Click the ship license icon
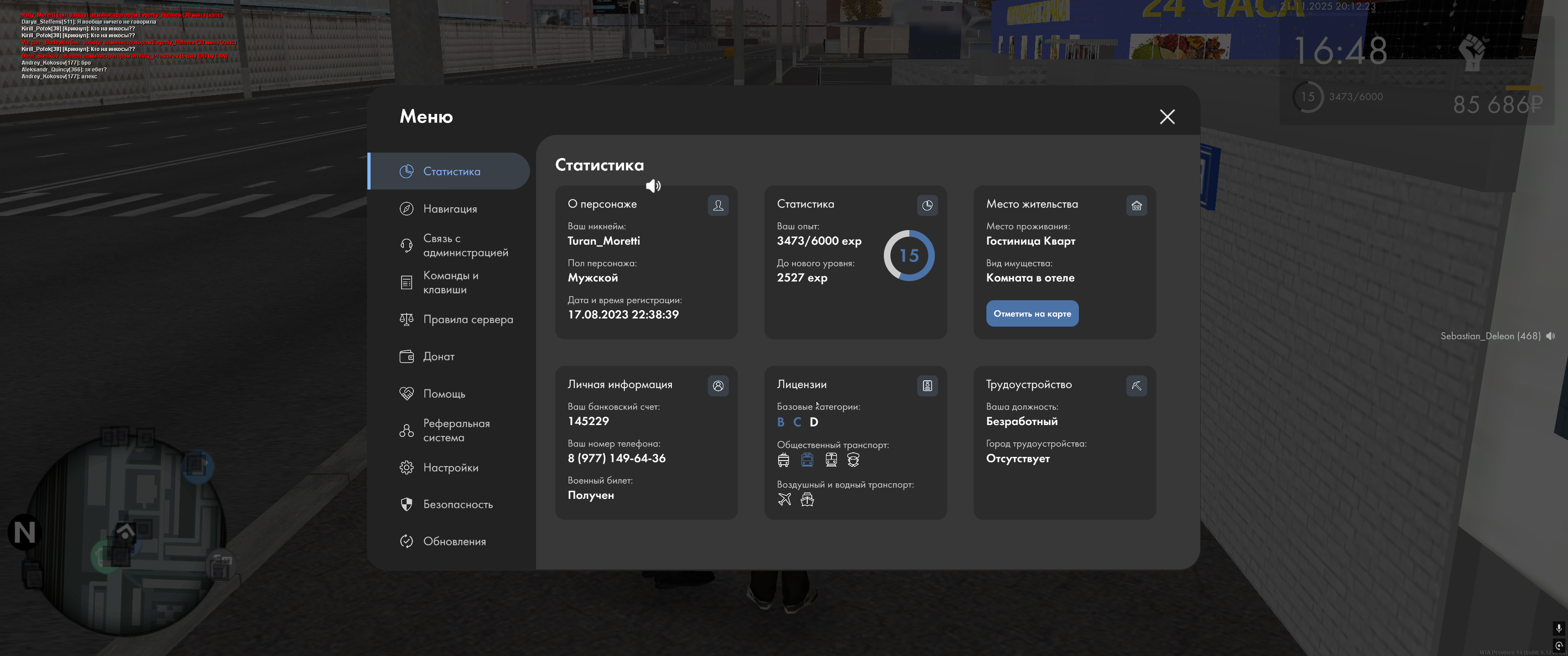Image resolution: width=1568 pixels, height=656 pixels. tap(807, 500)
